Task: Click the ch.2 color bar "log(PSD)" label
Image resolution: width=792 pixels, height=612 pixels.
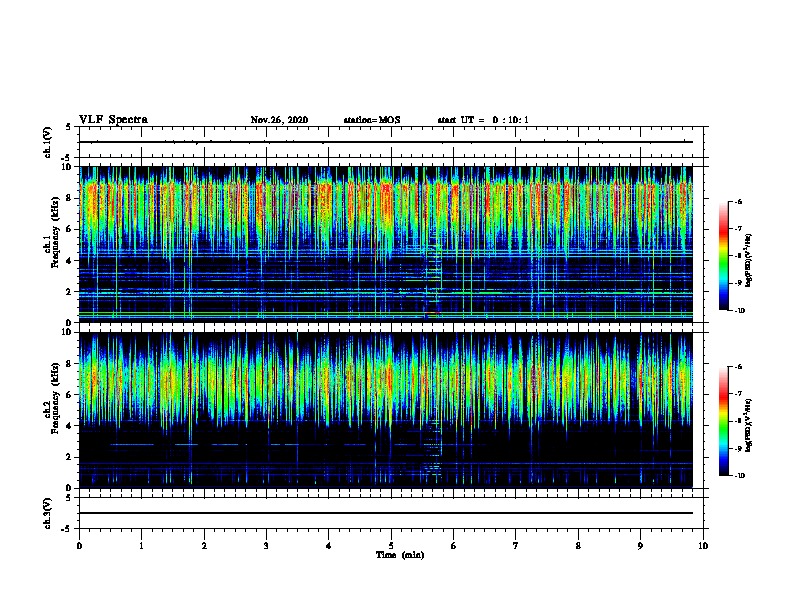Action: (749, 425)
